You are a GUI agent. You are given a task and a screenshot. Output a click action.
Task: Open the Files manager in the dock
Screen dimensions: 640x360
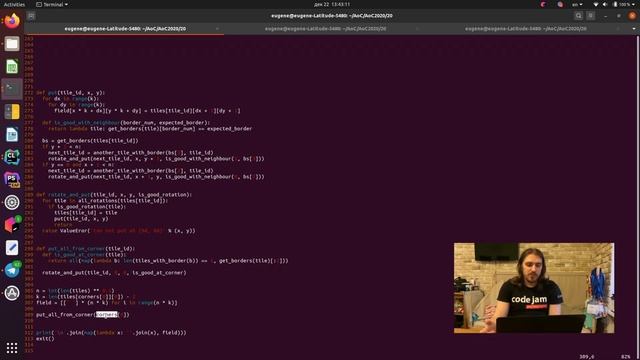click(12, 44)
